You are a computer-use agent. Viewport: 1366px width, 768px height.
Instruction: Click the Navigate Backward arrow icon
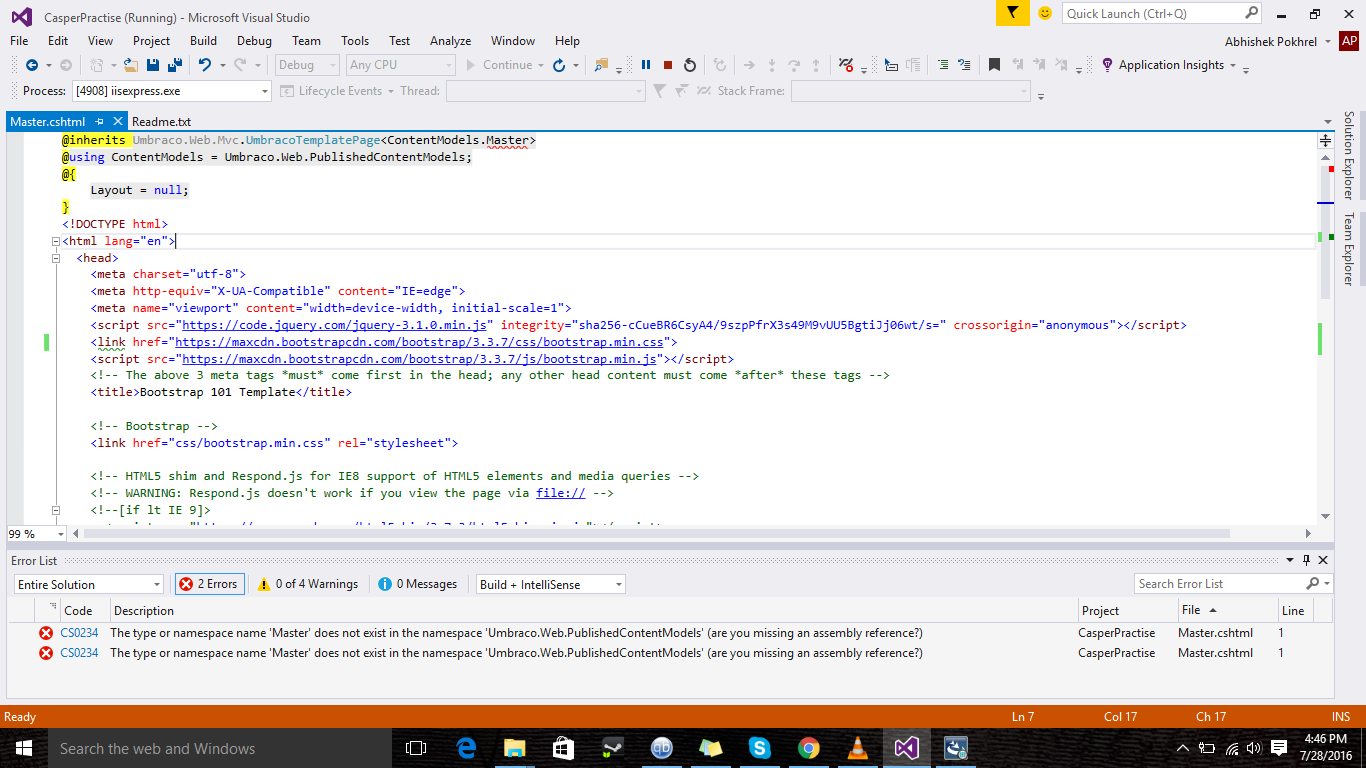pos(31,65)
